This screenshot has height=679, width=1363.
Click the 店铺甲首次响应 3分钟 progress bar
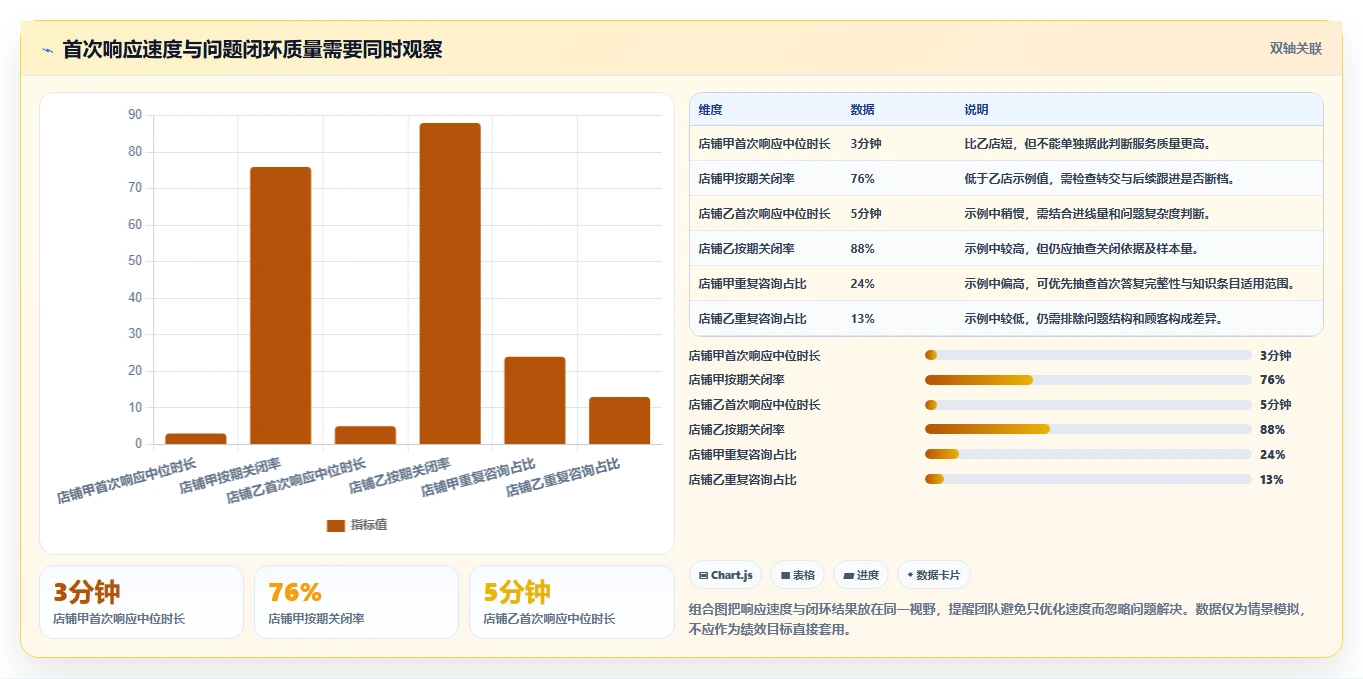click(1088, 355)
